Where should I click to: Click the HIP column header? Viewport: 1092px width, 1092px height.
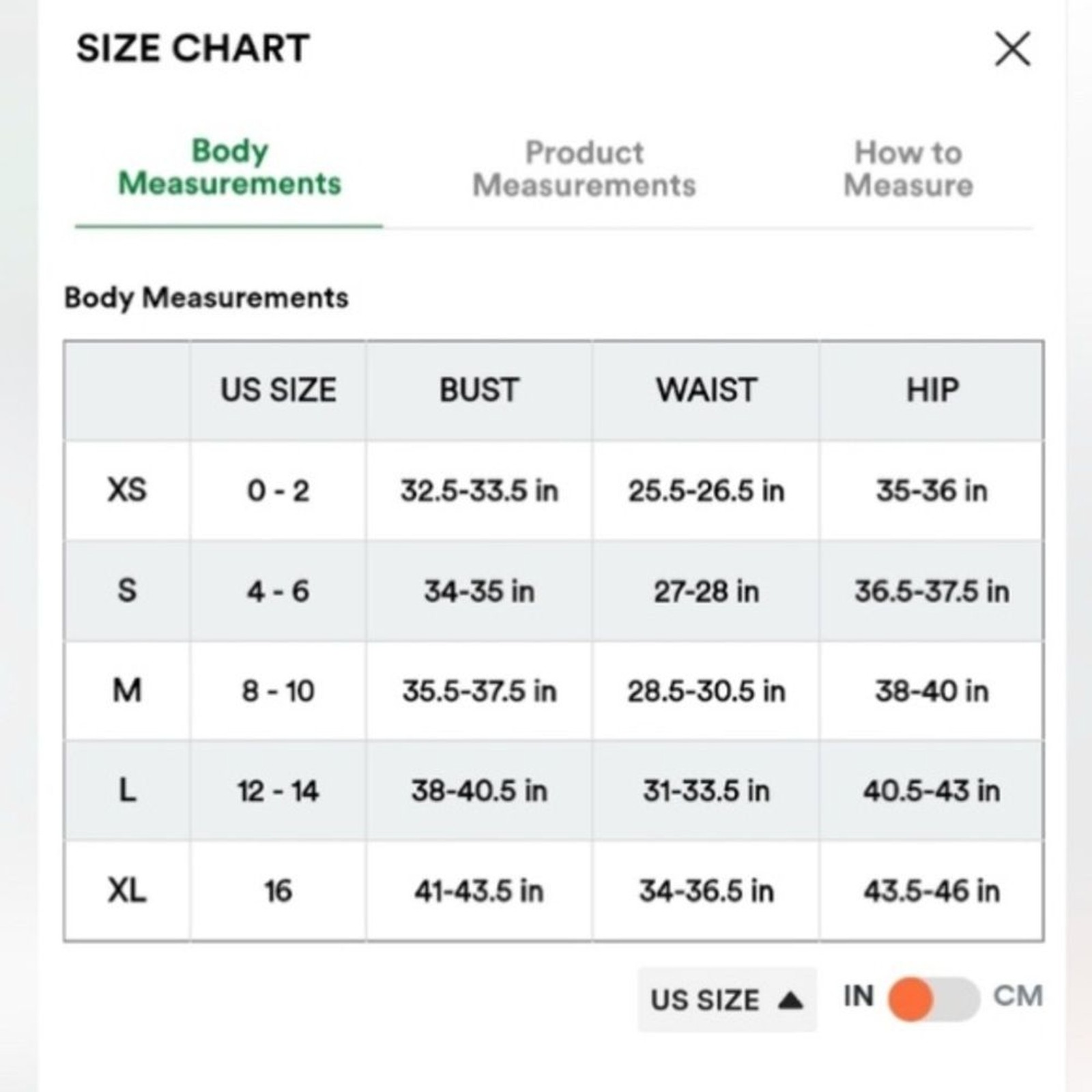[932, 390]
